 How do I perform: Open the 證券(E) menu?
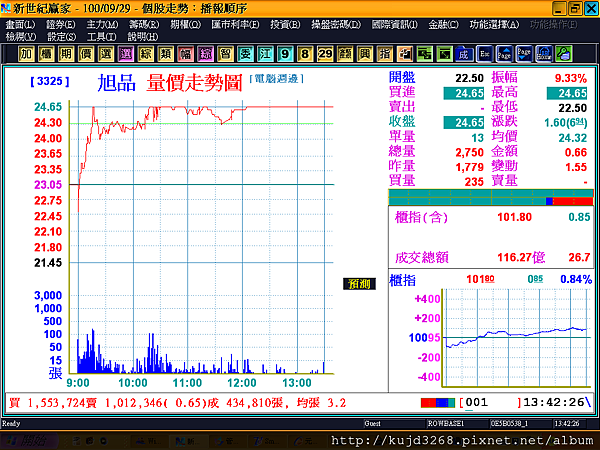coord(60,24)
